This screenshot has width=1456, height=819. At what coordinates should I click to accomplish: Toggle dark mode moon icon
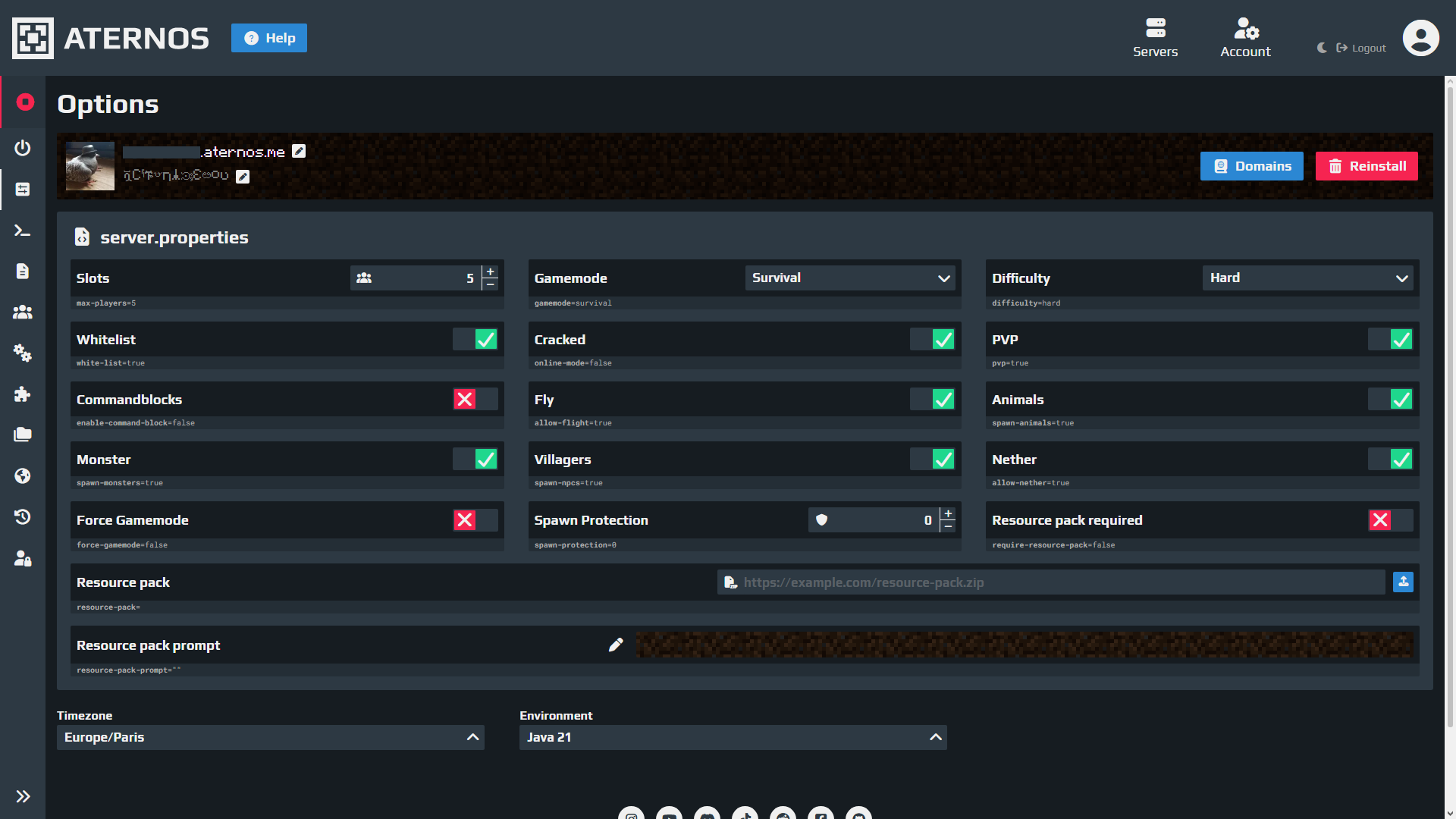[1322, 48]
